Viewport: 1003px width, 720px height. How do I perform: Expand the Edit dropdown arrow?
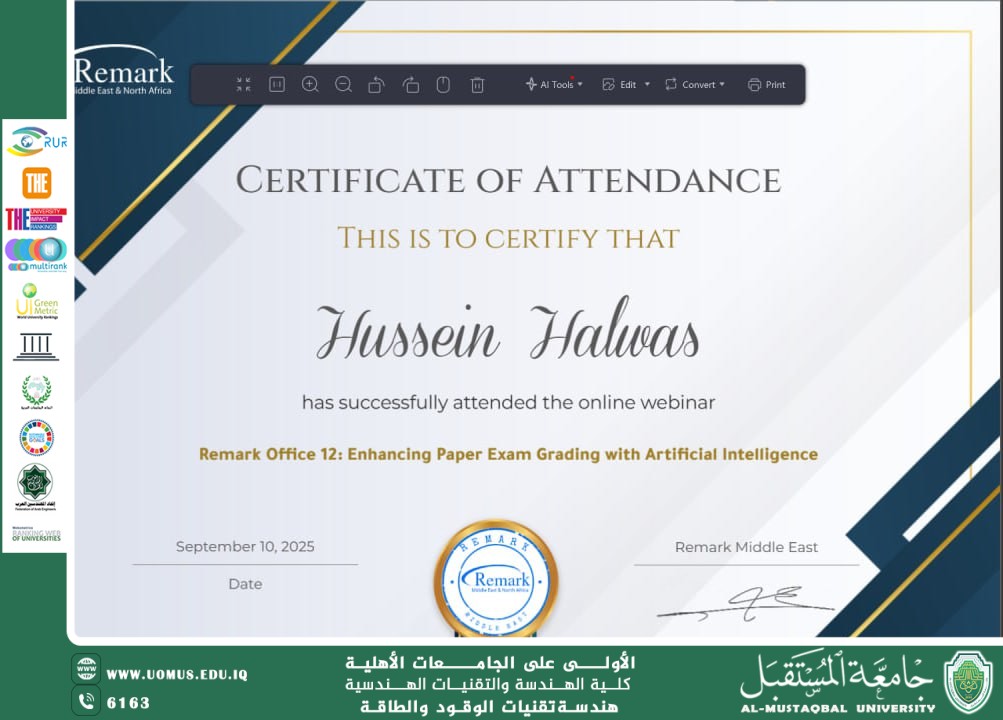tap(647, 85)
